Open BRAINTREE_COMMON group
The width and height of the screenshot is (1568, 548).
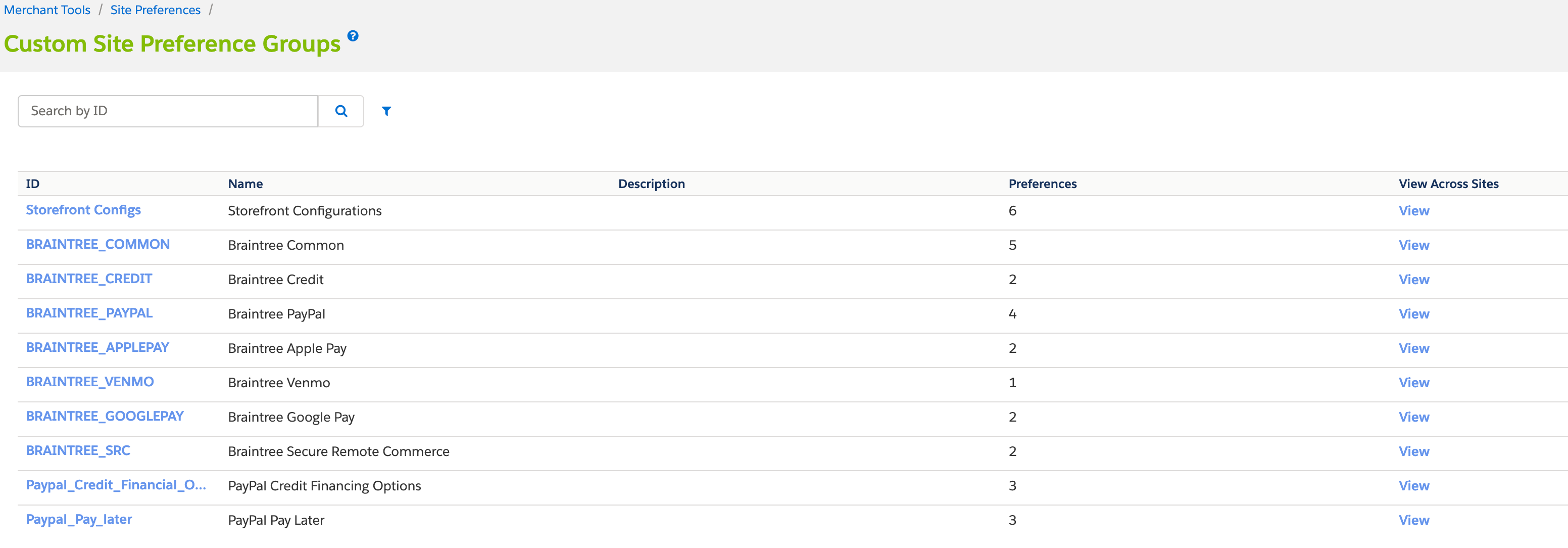pos(97,244)
